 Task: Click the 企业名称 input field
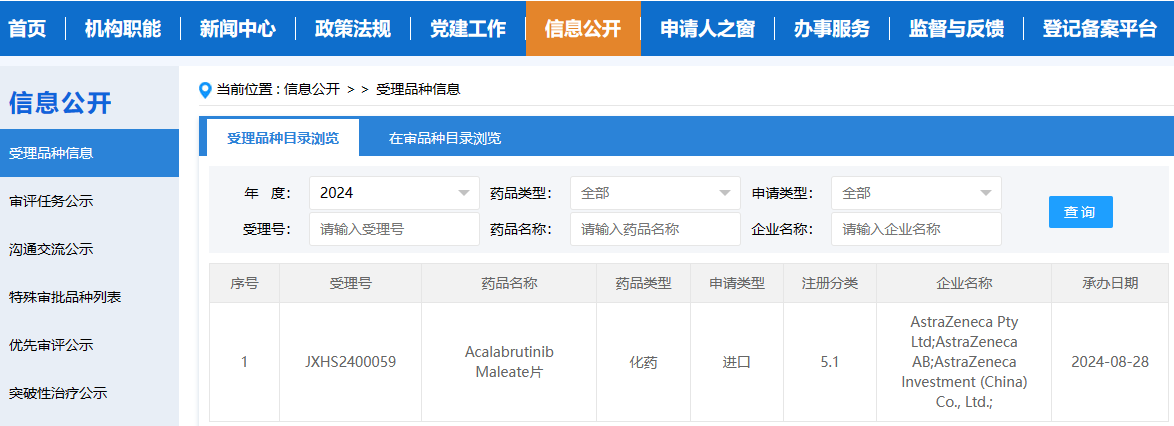tap(916, 229)
